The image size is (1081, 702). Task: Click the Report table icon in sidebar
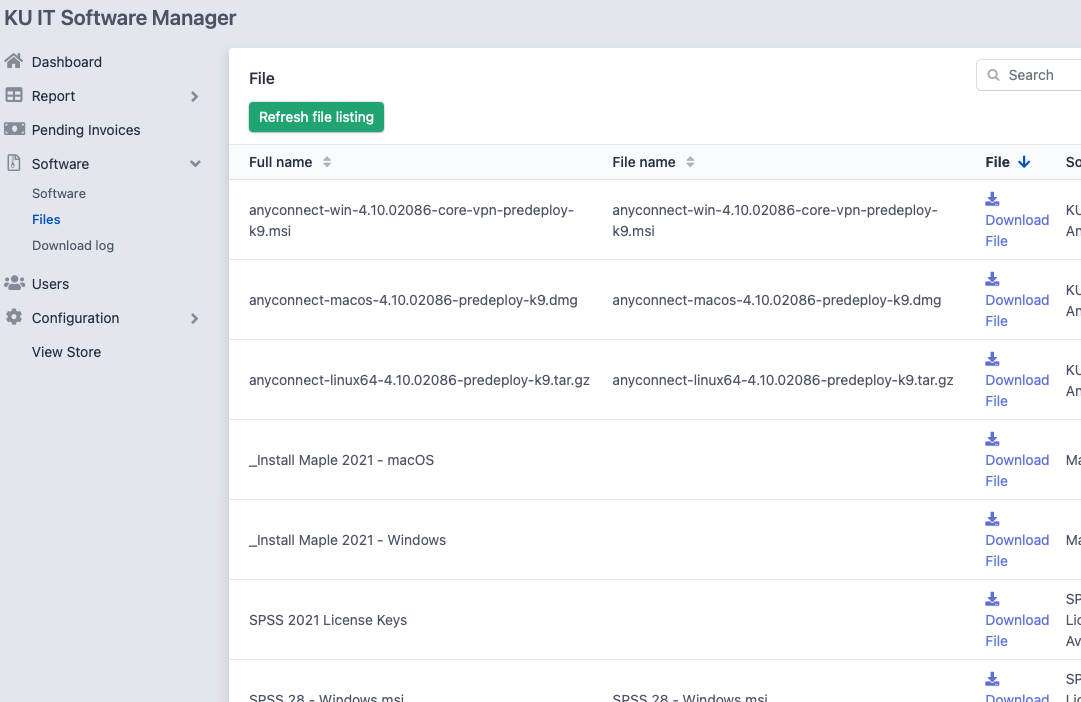[x=14, y=95]
